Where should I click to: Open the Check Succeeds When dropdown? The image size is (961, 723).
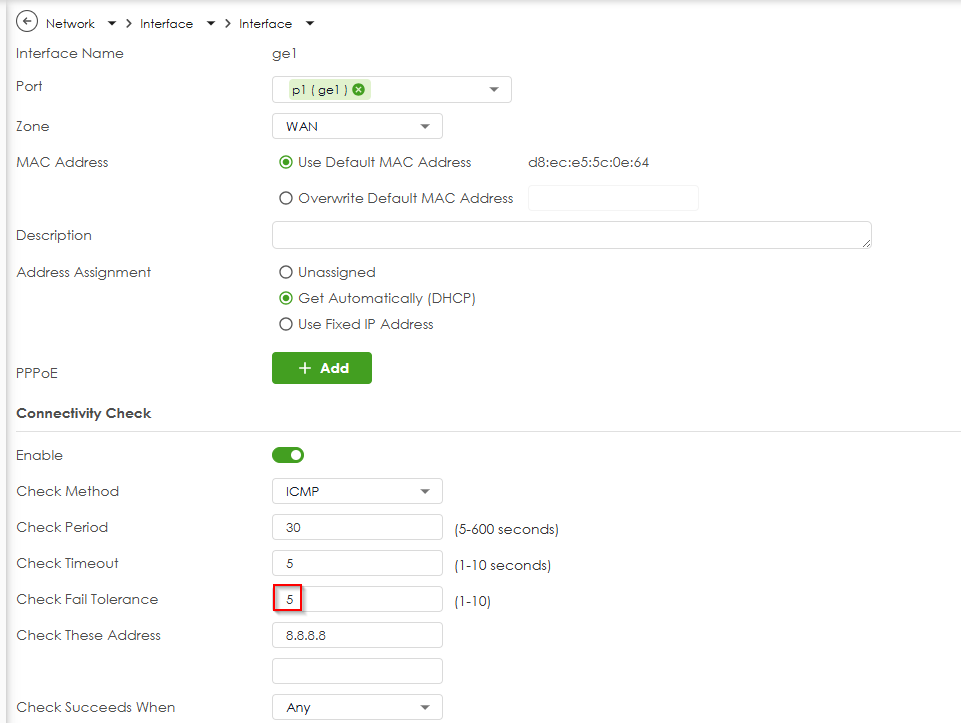(x=357, y=708)
